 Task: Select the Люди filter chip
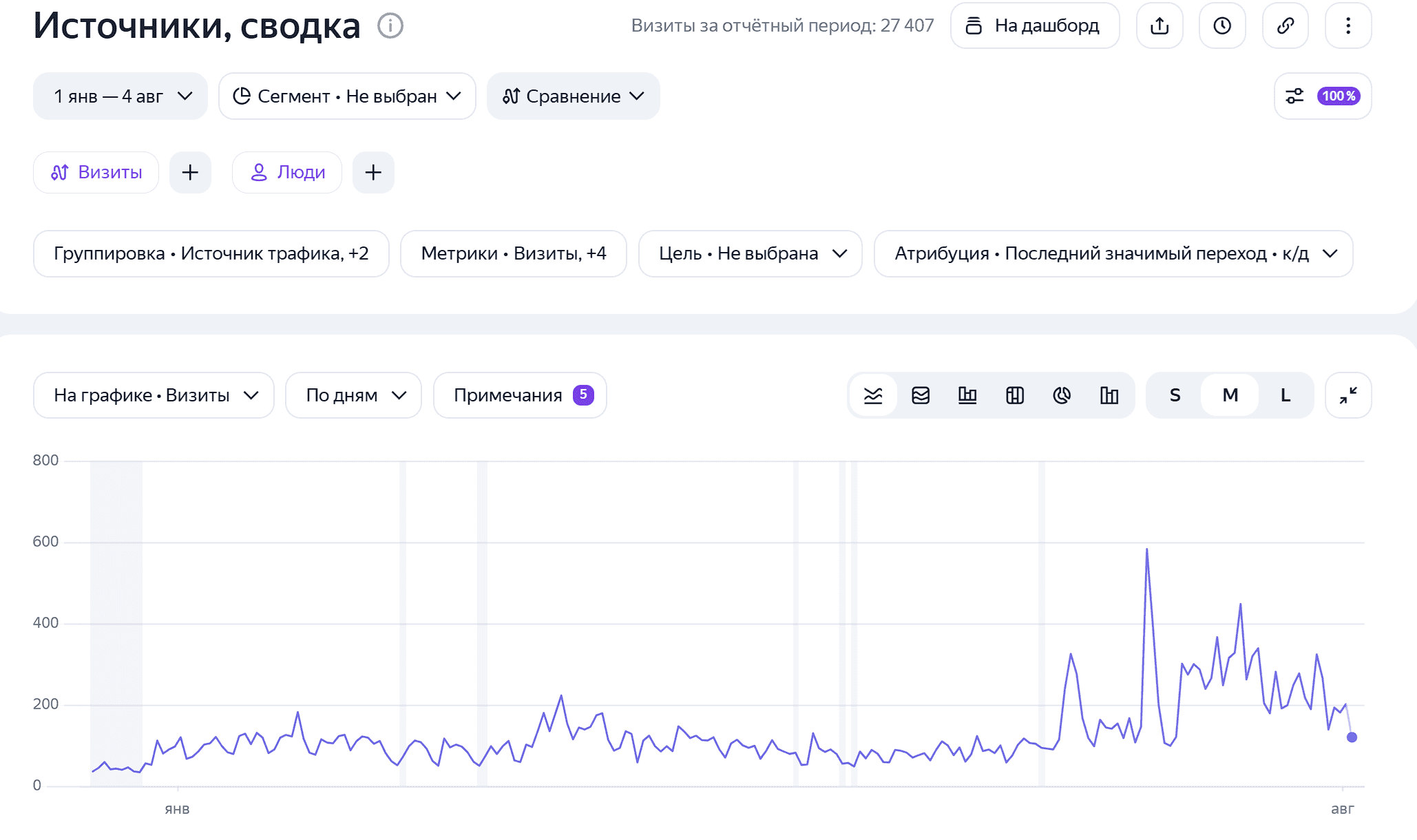287,172
